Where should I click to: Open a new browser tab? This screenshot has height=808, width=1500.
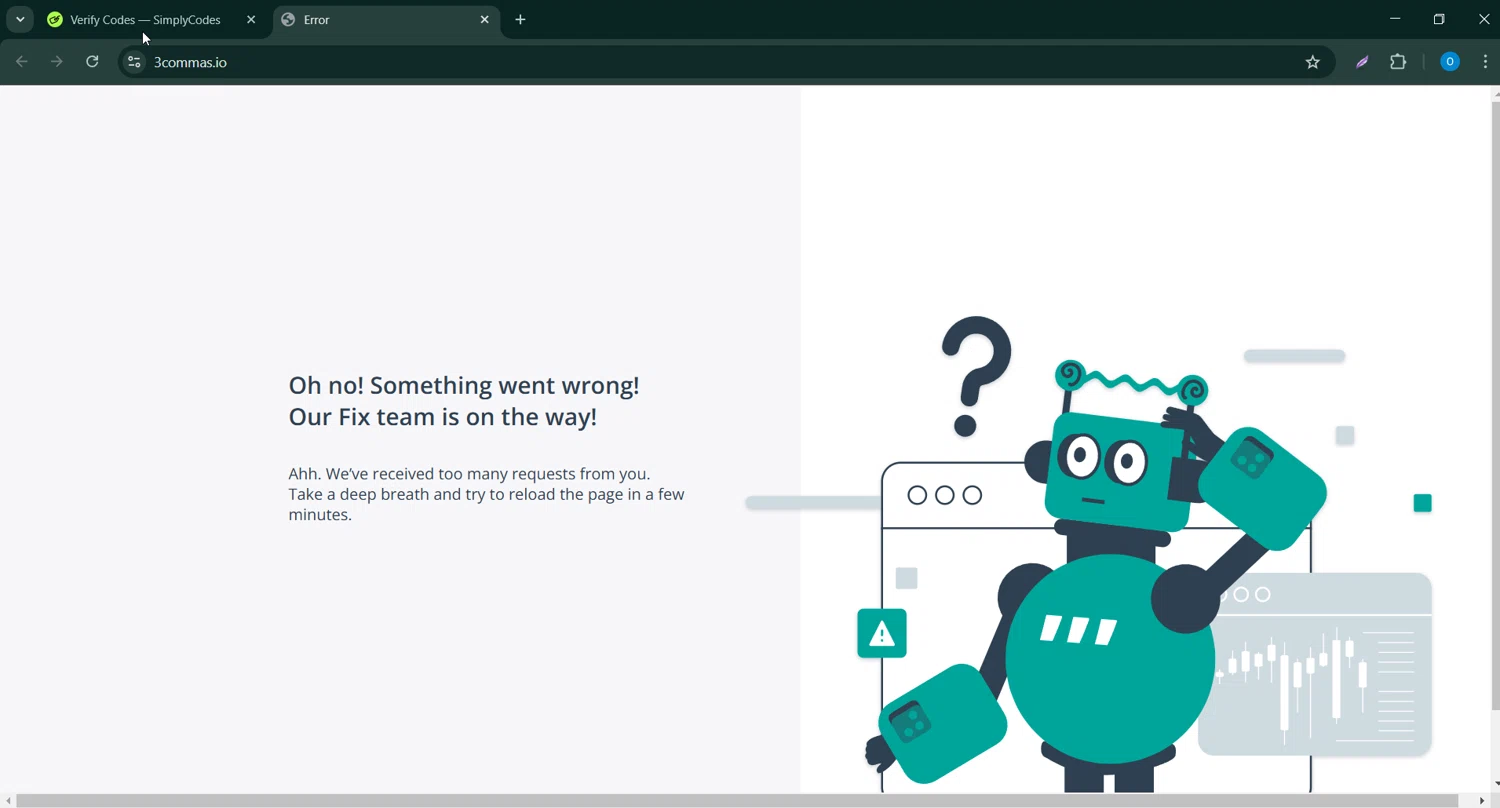point(520,20)
